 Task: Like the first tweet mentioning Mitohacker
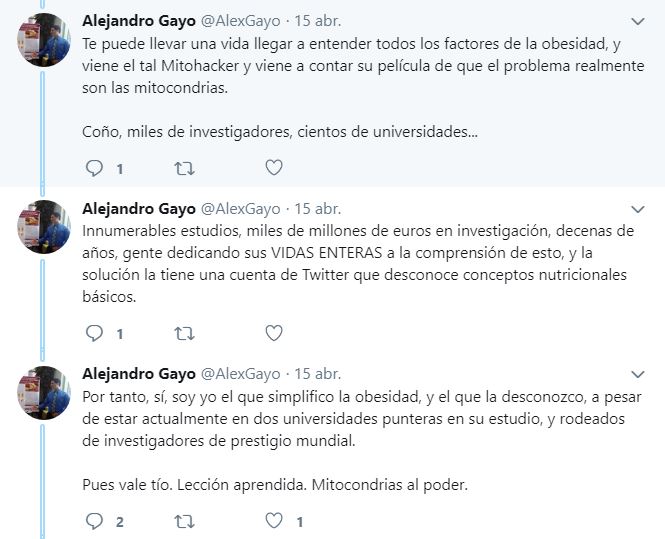coord(273,168)
